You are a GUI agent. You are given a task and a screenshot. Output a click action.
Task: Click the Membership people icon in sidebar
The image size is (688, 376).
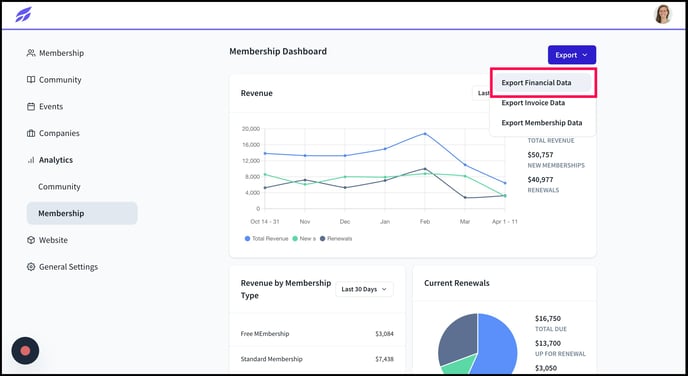click(x=31, y=53)
